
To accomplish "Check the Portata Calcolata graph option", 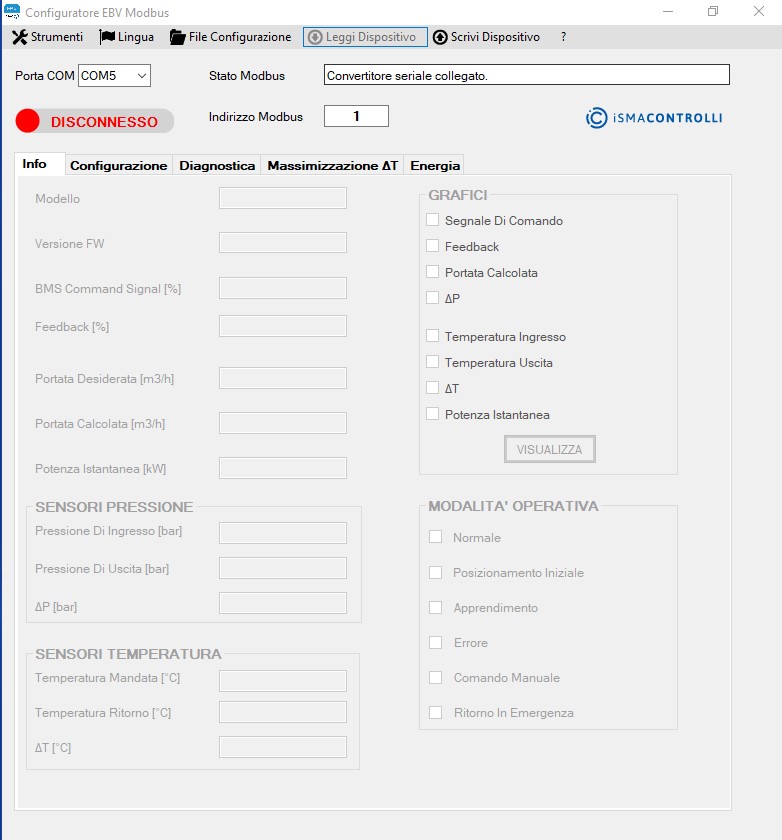I will [433, 272].
